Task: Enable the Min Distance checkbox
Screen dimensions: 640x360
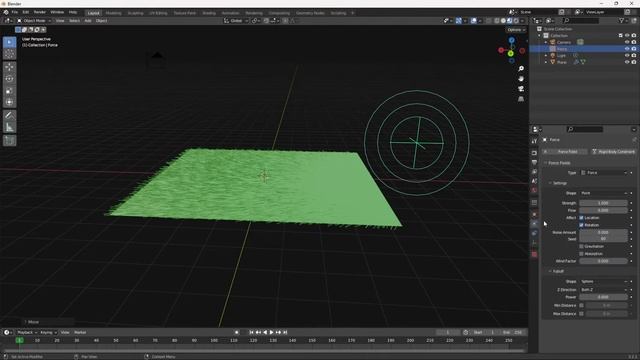Action: (581, 305)
